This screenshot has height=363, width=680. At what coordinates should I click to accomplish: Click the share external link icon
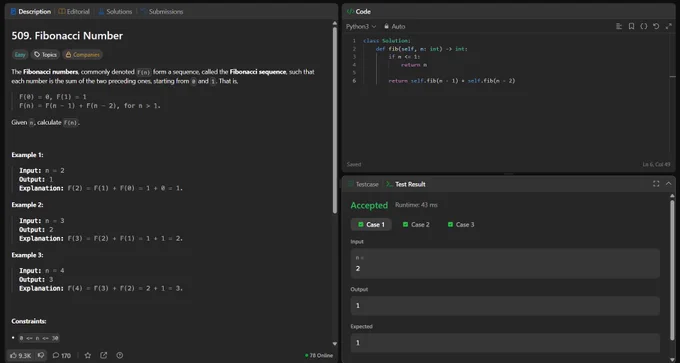click(x=104, y=355)
